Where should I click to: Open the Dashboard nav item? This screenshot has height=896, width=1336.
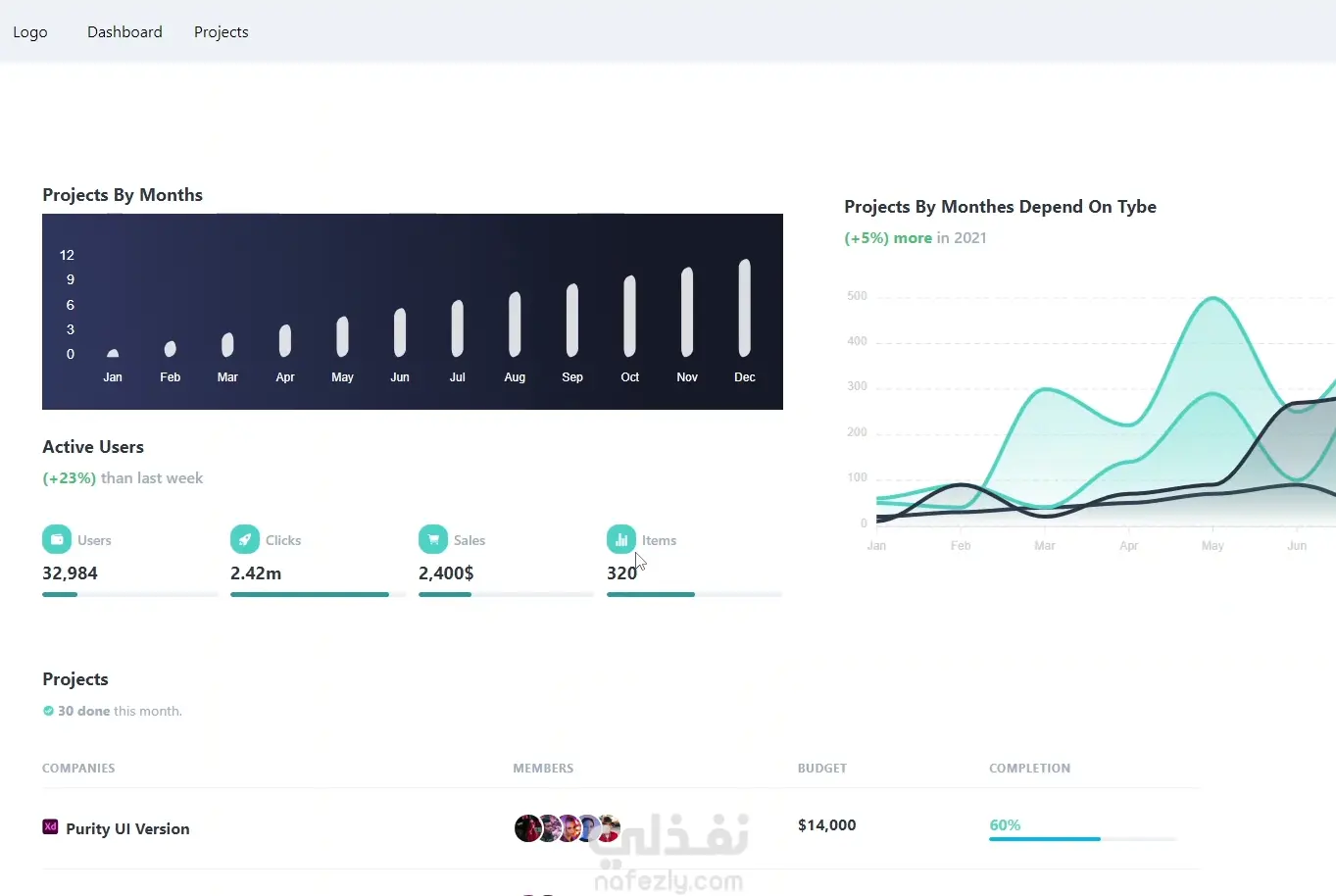pyautogui.click(x=124, y=32)
